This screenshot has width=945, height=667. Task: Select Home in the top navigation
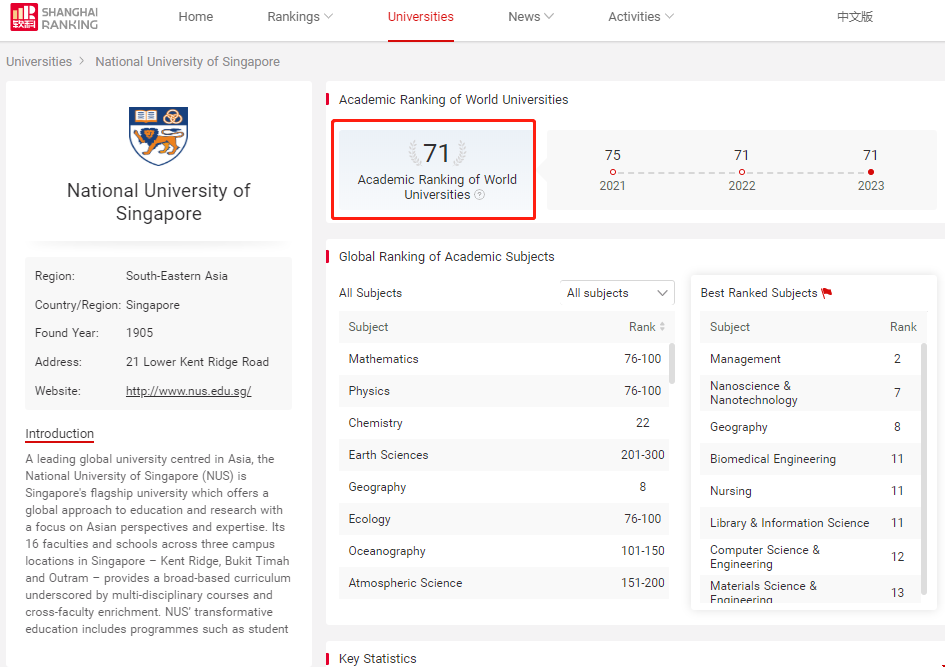click(x=195, y=16)
